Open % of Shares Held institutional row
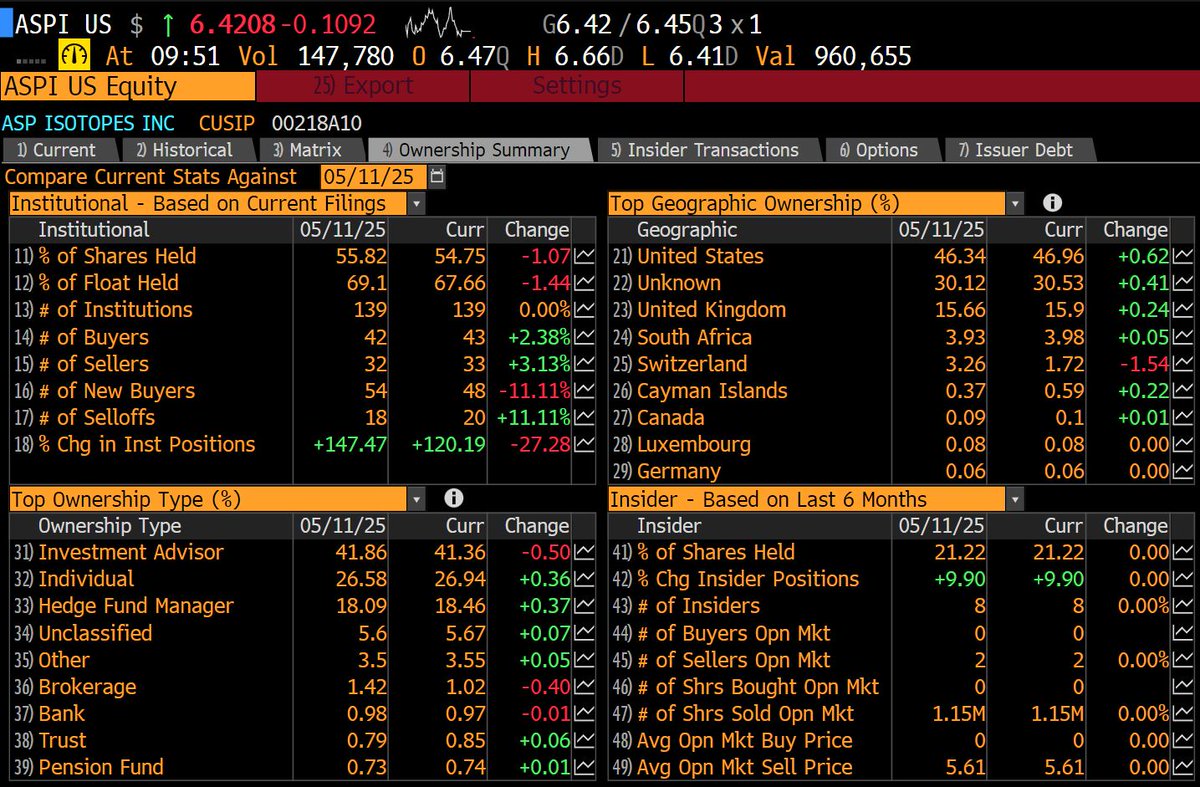Screen dimensions: 1200x787 302,256
